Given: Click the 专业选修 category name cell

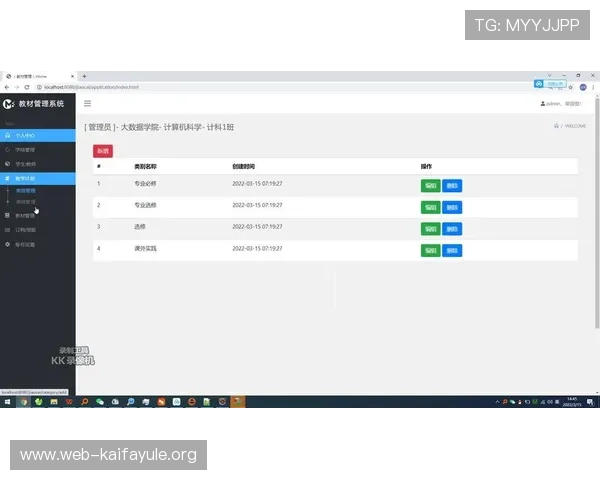Looking at the screenshot, I should coord(145,205).
